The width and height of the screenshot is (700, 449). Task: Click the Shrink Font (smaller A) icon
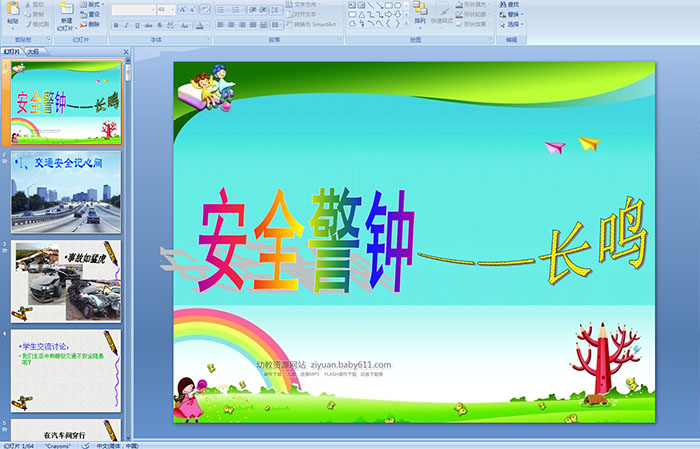pyautogui.click(x=193, y=9)
